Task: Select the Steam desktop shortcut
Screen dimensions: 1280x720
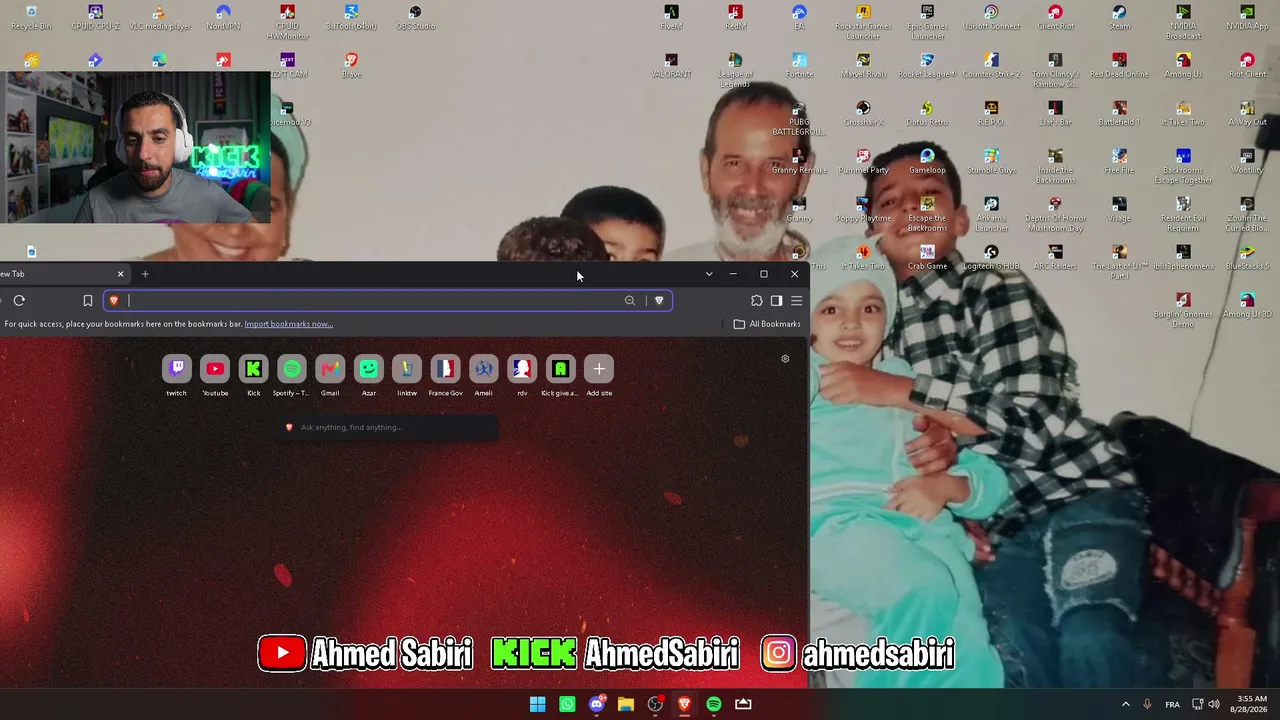Action: [x=1119, y=17]
